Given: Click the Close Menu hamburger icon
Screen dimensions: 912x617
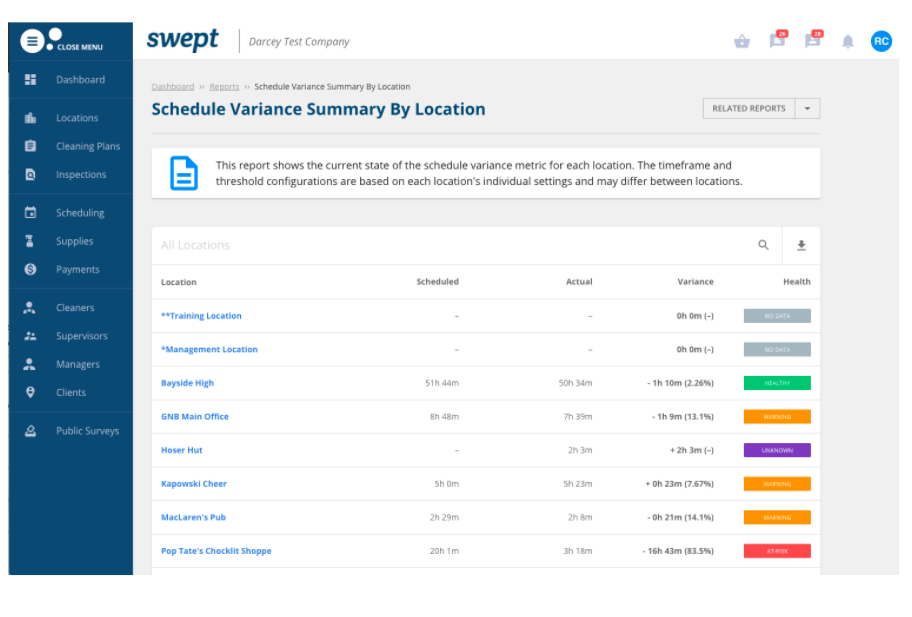Looking at the screenshot, I should (33, 41).
